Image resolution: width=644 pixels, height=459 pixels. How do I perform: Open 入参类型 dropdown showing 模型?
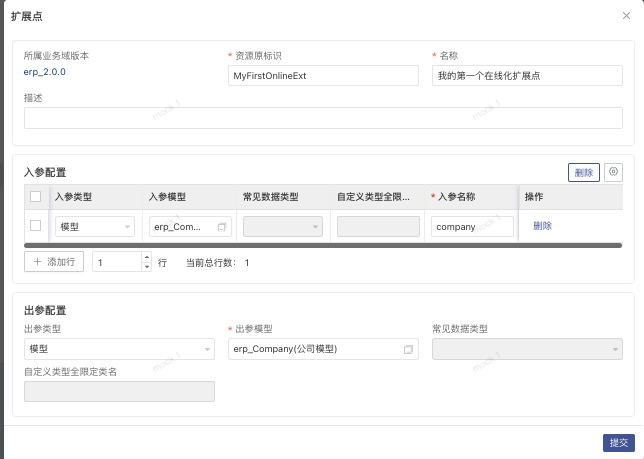pos(95,227)
